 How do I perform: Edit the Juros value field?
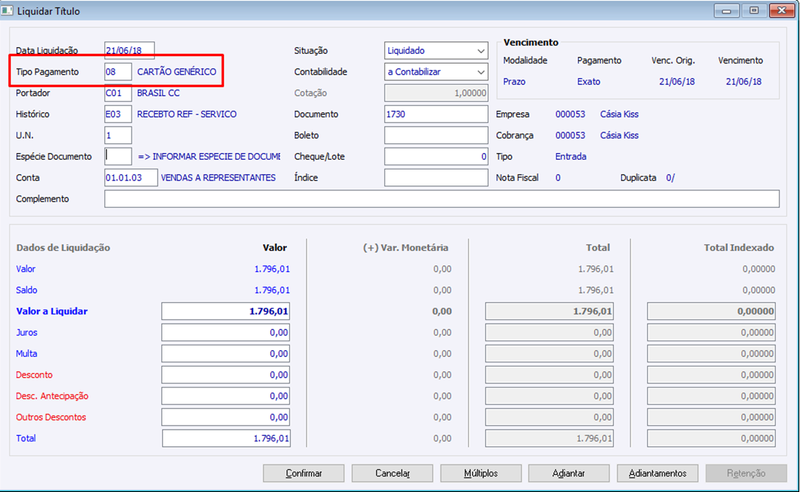point(226,332)
